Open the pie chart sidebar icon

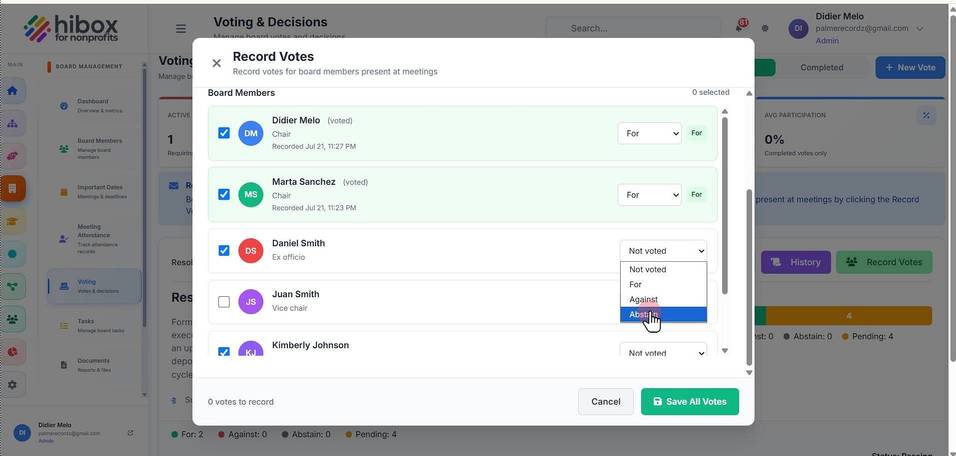13,352
